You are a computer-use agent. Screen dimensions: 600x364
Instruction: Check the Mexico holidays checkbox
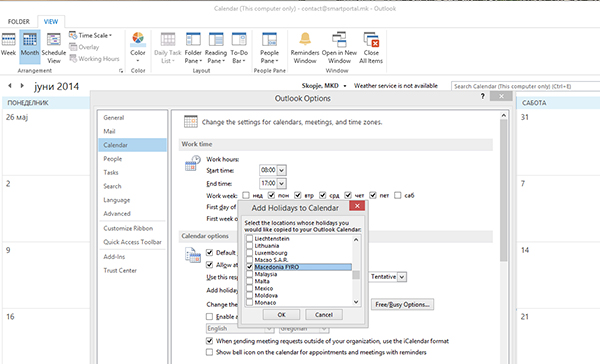click(249, 288)
